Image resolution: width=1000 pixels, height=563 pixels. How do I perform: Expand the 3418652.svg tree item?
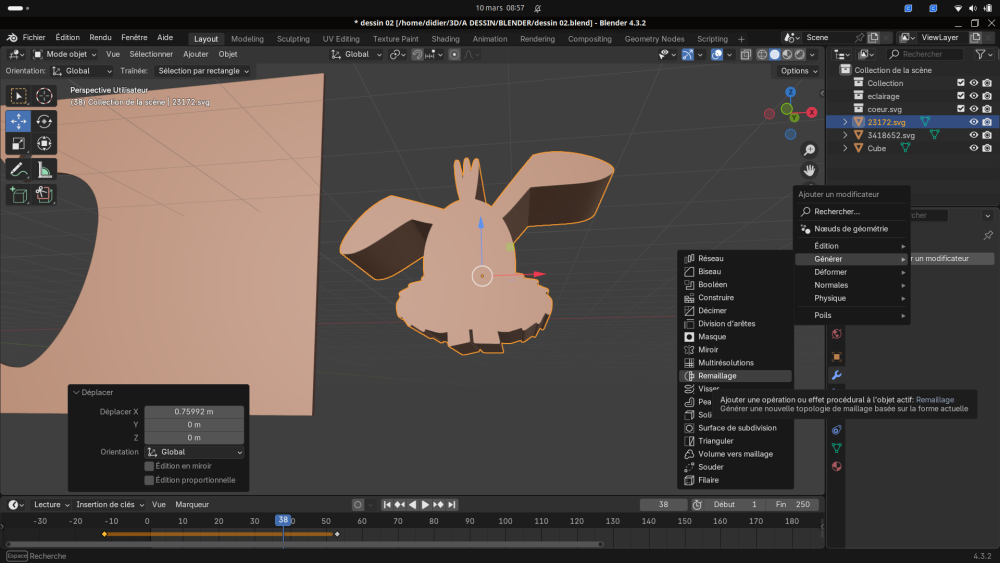click(x=845, y=135)
